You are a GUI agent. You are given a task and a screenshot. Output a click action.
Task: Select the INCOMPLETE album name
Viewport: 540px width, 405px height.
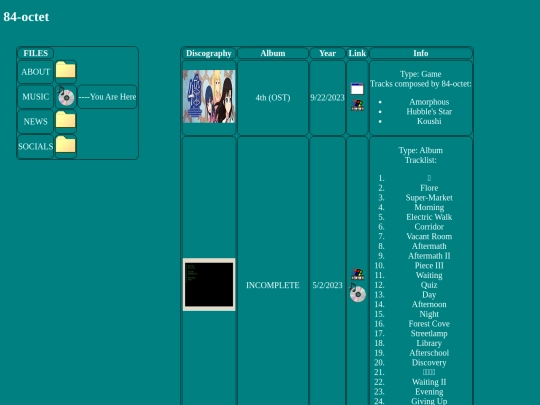(x=273, y=285)
